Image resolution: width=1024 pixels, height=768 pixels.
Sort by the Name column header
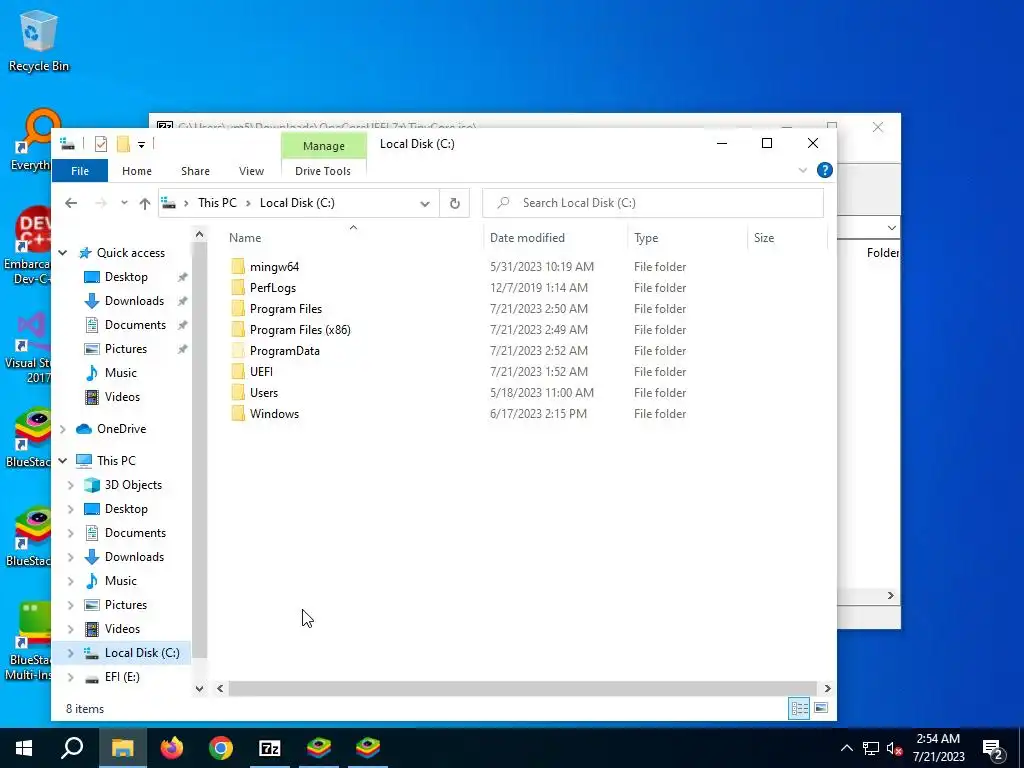(x=353, y=238)
